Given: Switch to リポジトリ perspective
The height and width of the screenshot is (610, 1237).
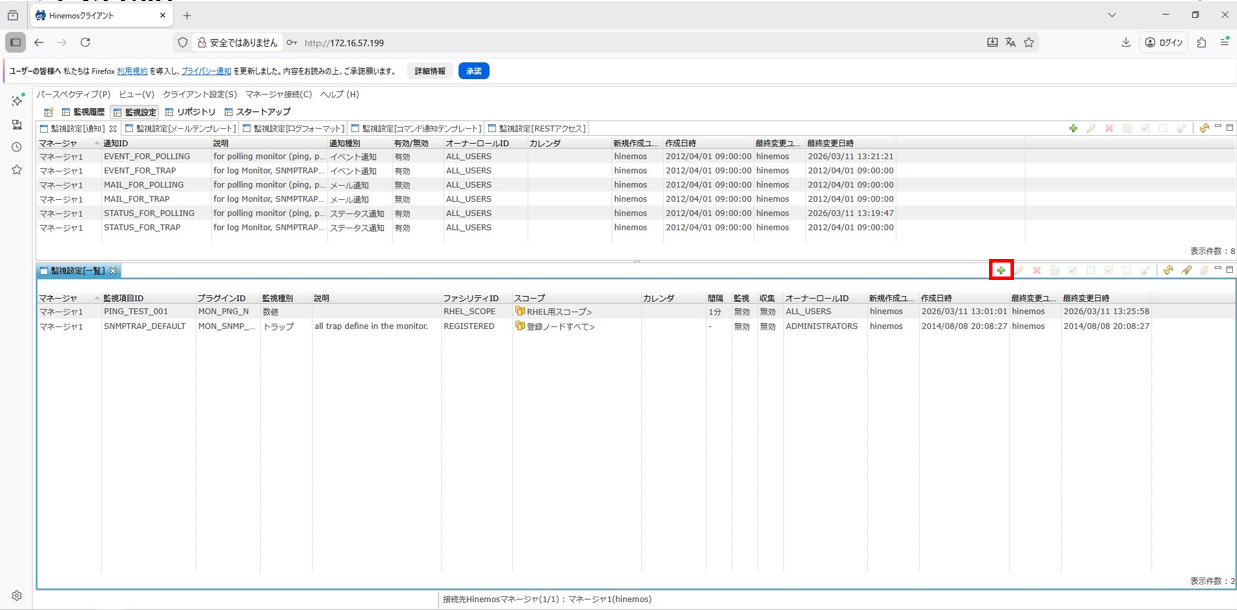Looking at the screenshot, I should tap(190, 112).
